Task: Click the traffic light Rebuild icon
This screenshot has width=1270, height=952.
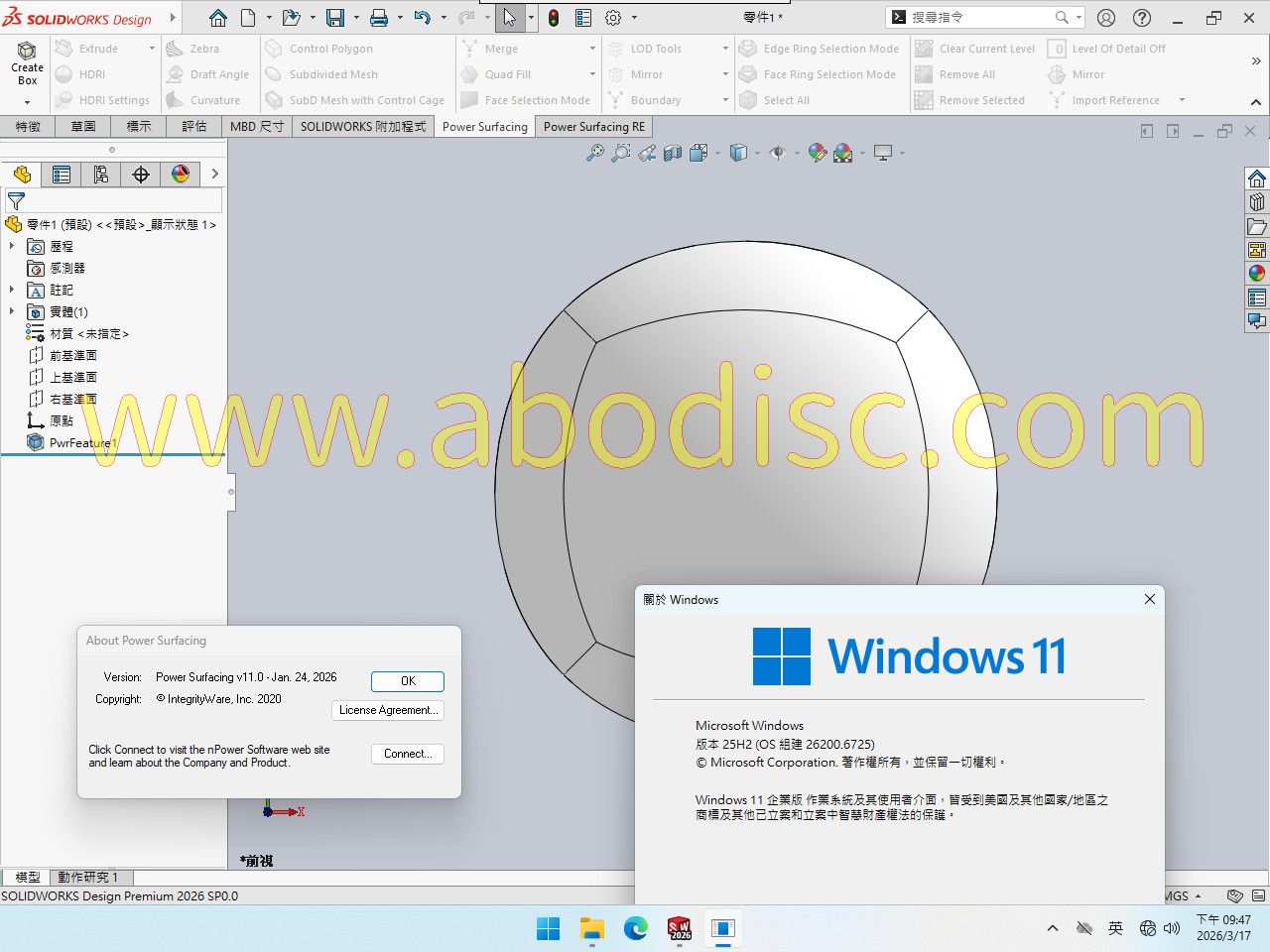Action: coord(554,18)
